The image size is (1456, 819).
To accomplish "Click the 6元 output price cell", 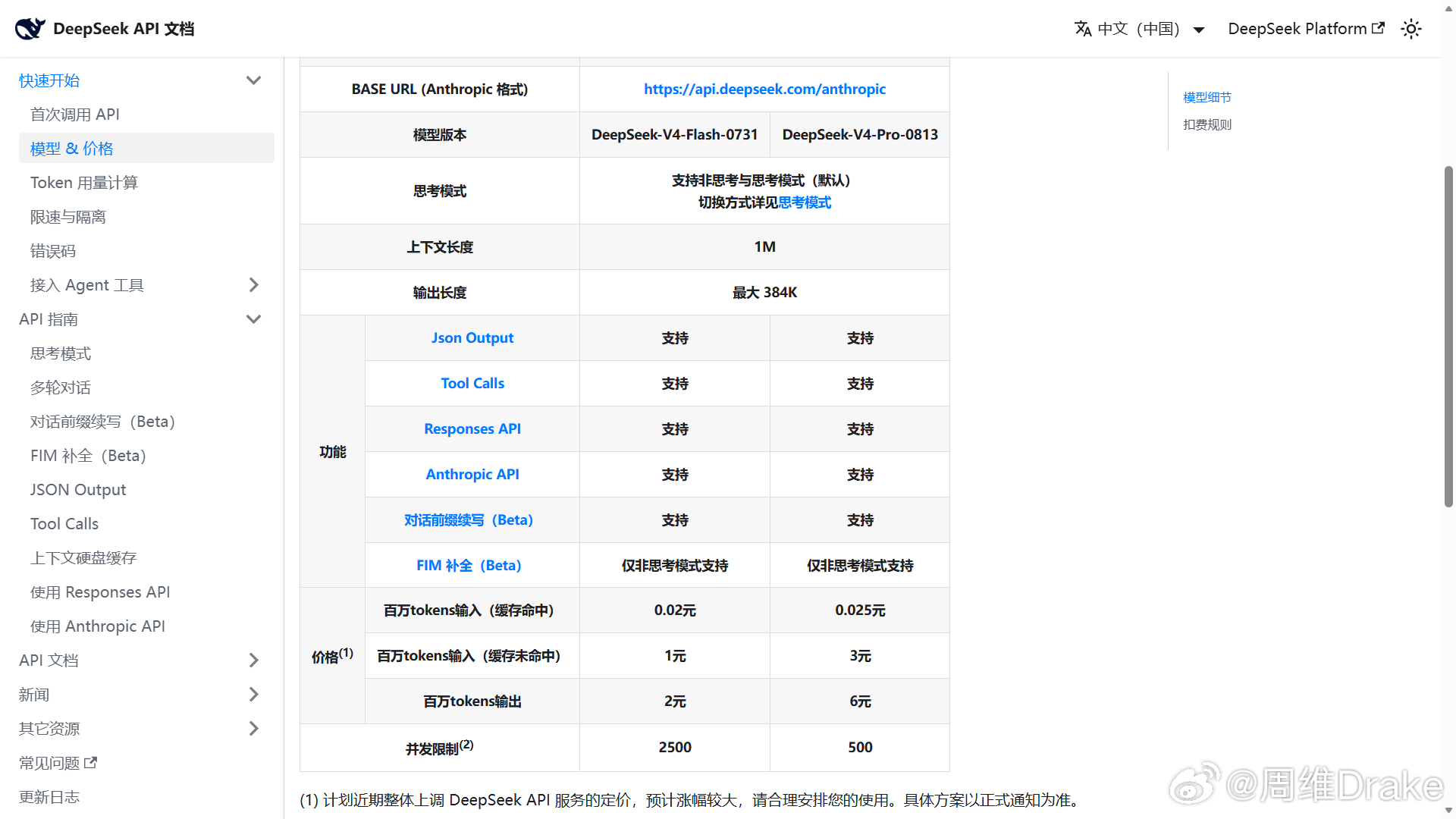I will click(860, 701).
